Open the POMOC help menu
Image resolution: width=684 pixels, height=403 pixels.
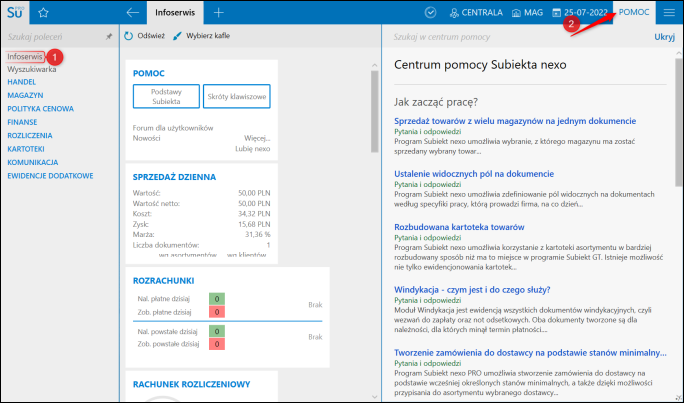point(634,12)
